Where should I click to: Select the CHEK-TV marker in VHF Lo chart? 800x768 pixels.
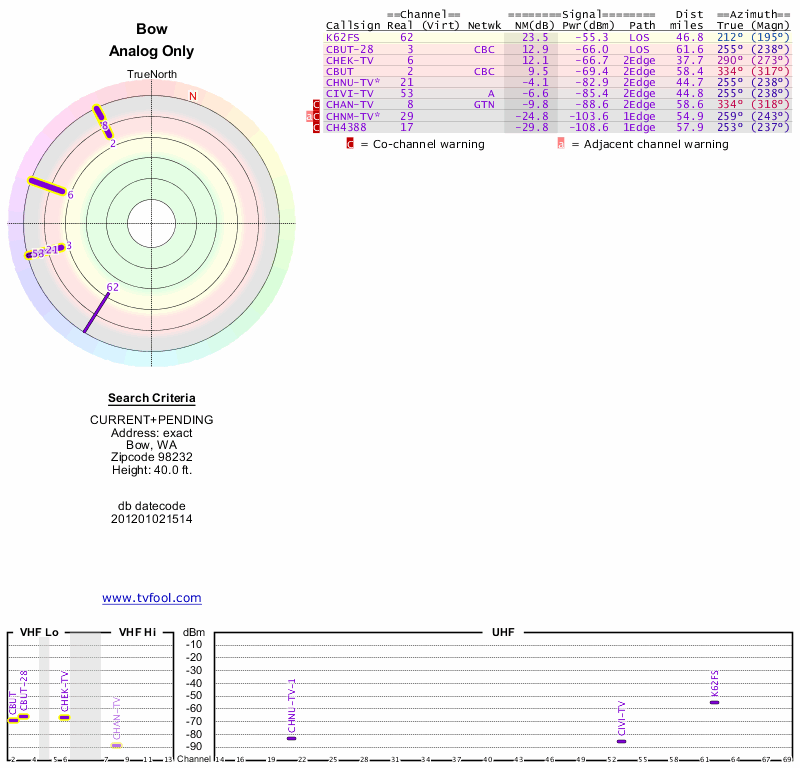[64, 717]
